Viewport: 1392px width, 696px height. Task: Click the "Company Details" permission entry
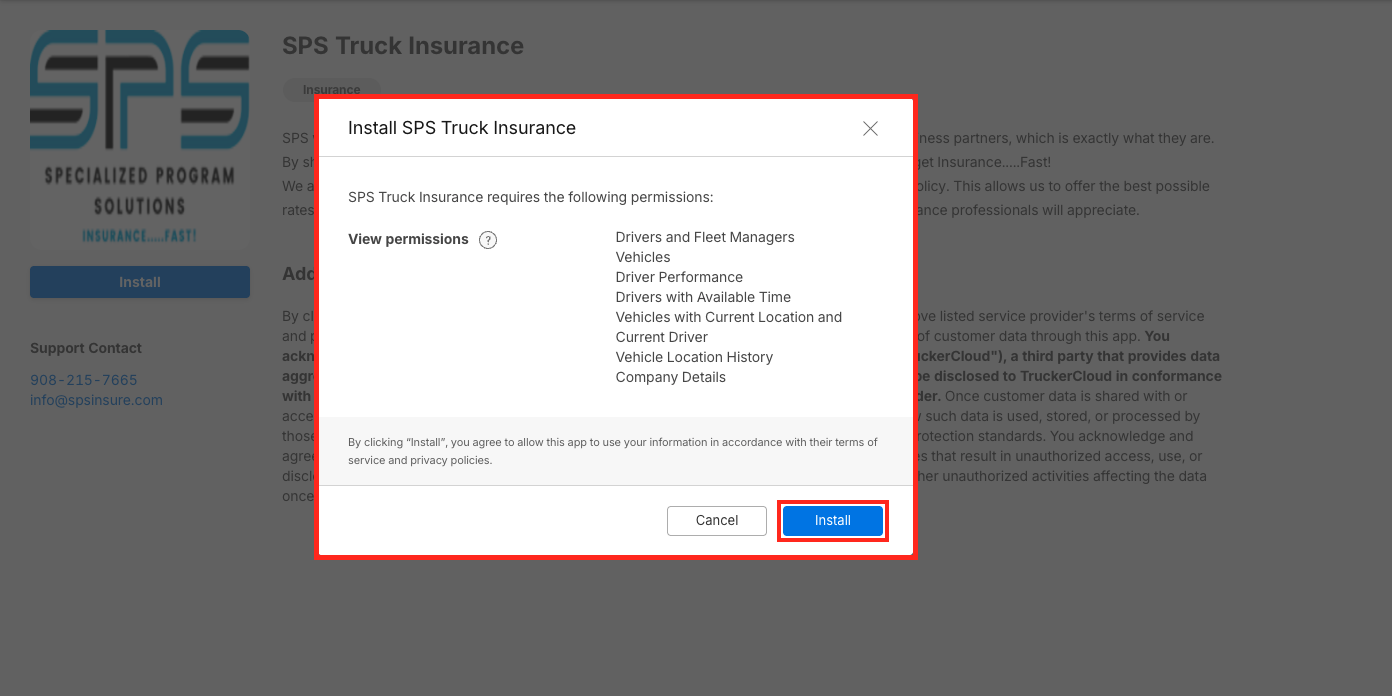[x=671, y=377]
